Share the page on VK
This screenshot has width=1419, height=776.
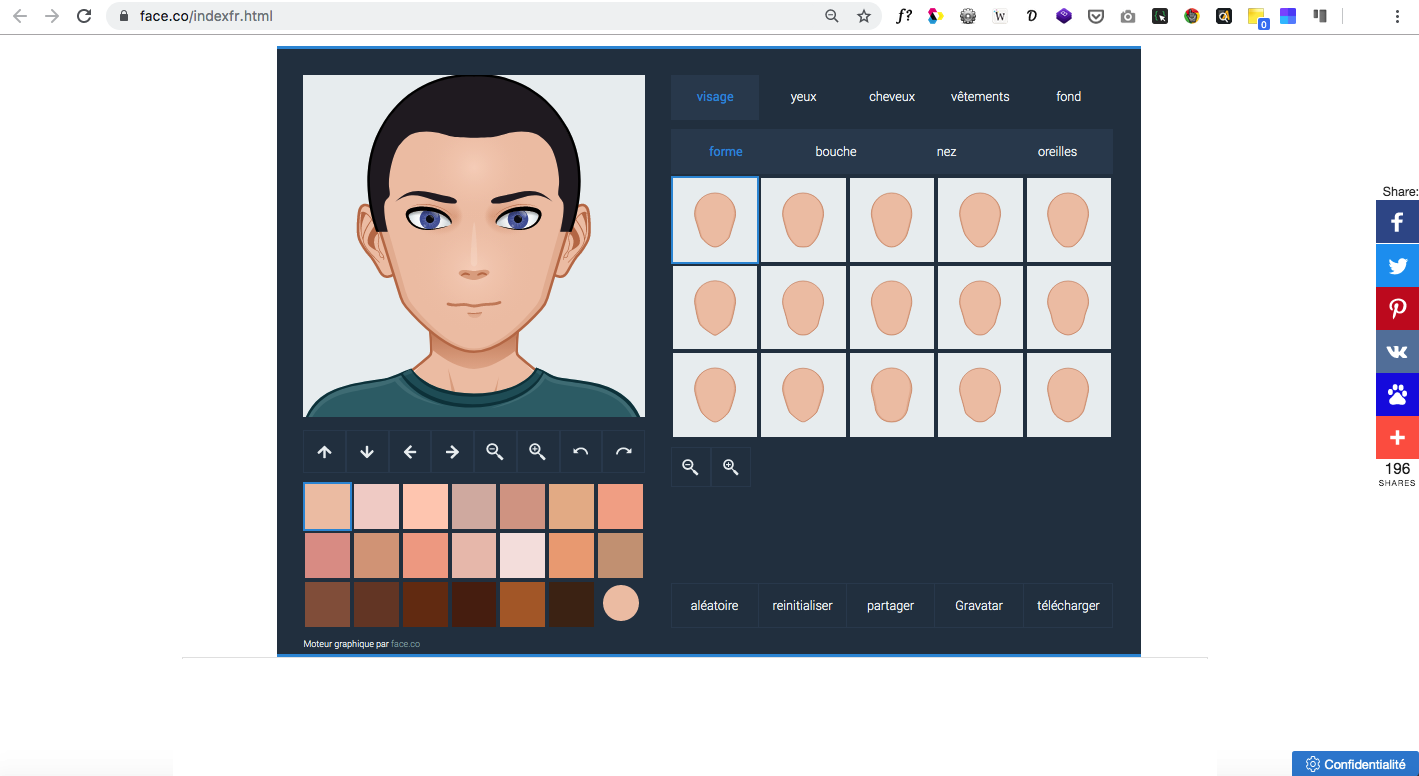pyautogui.click(x=1397, y=351)
